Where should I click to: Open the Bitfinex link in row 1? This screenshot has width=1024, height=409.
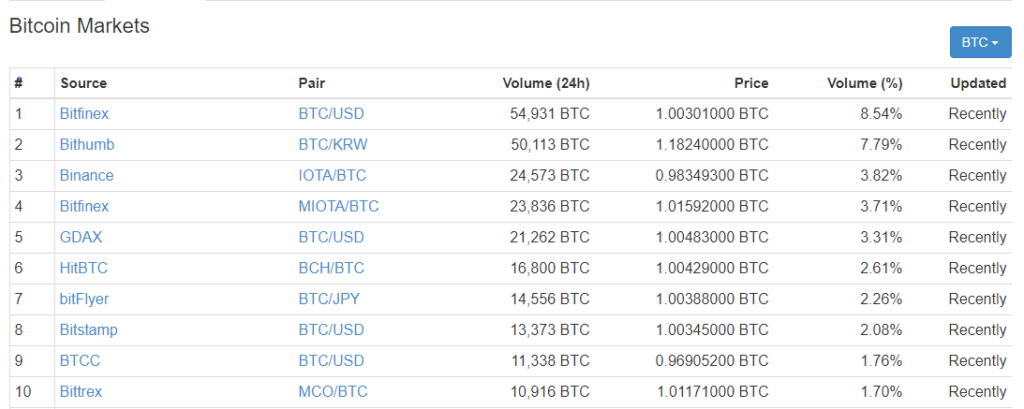pos(84,114)
